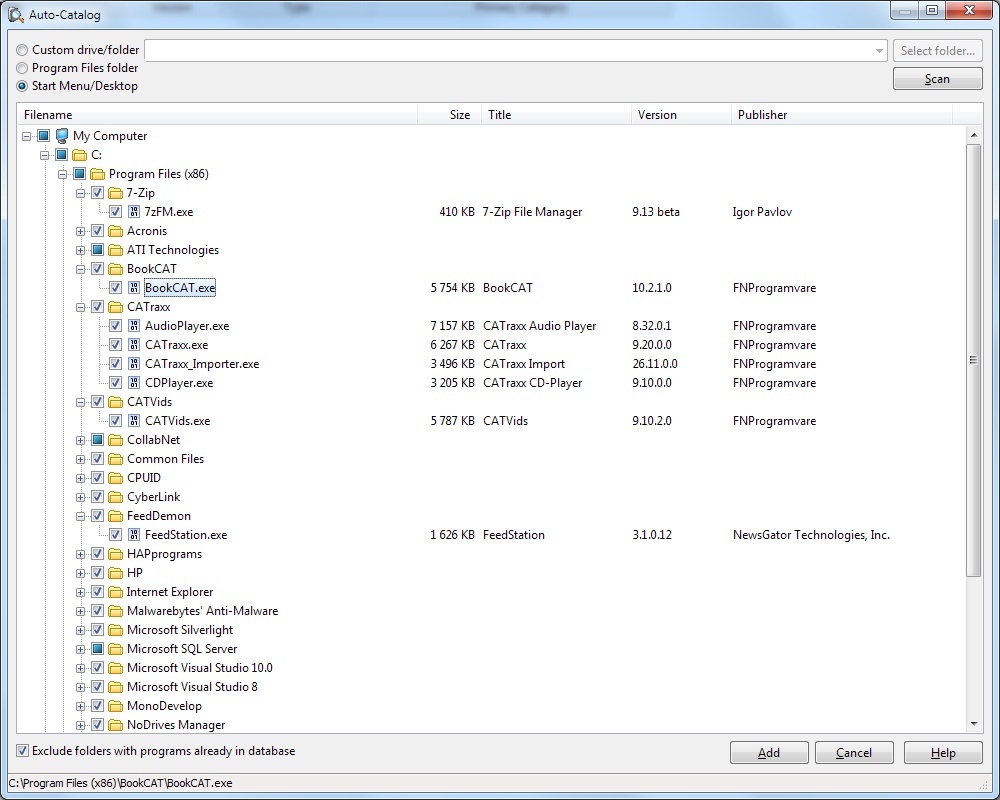Uncheck the CDPlayer.exe checkbox
The image size is (1000, 800).
click(x=116, y=383)
